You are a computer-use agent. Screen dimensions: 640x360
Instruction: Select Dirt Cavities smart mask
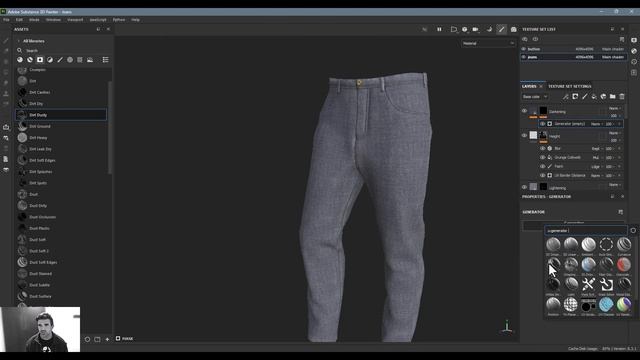[61, 92]
